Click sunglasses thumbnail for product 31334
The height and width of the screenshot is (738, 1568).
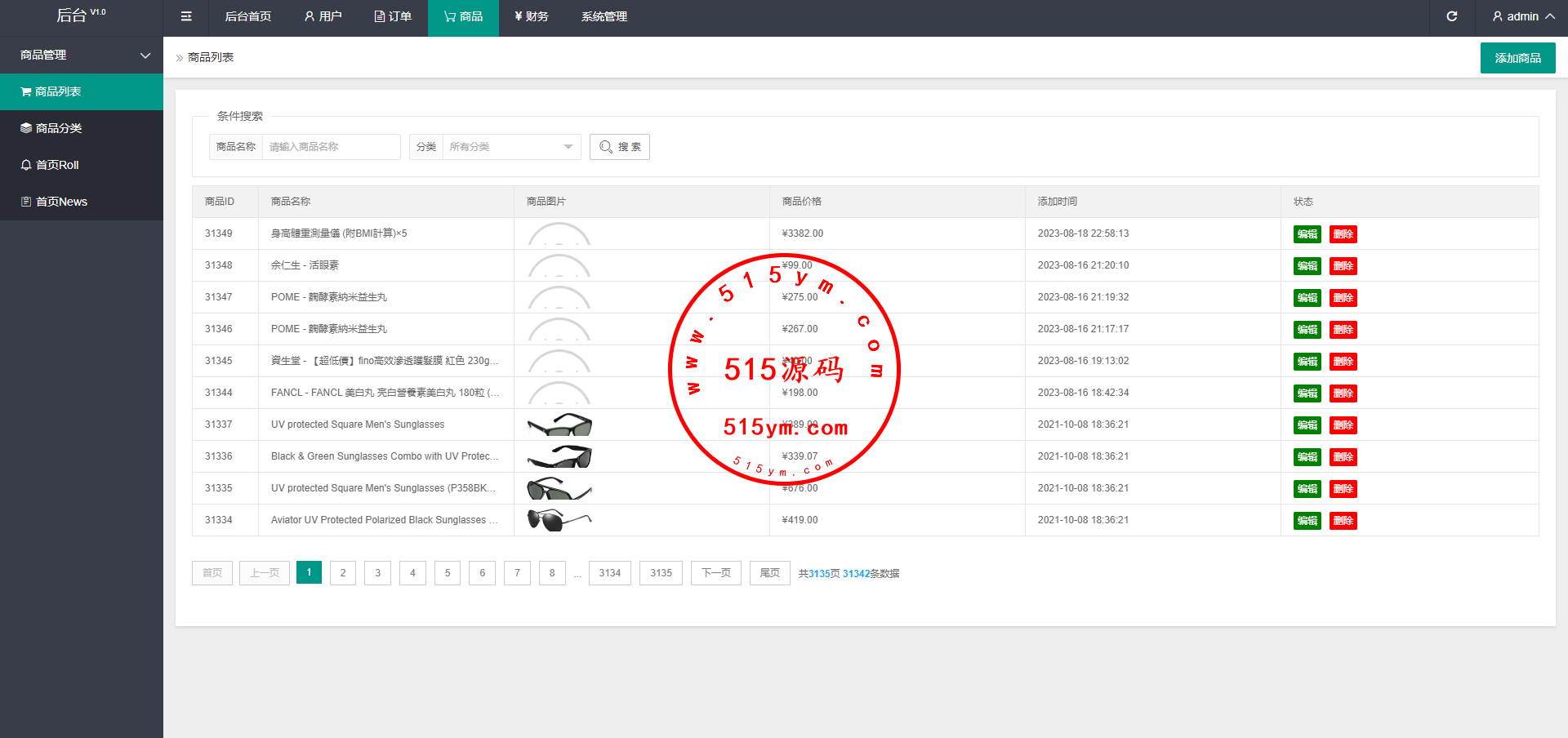pyautogui.click(x=559, y=520)
